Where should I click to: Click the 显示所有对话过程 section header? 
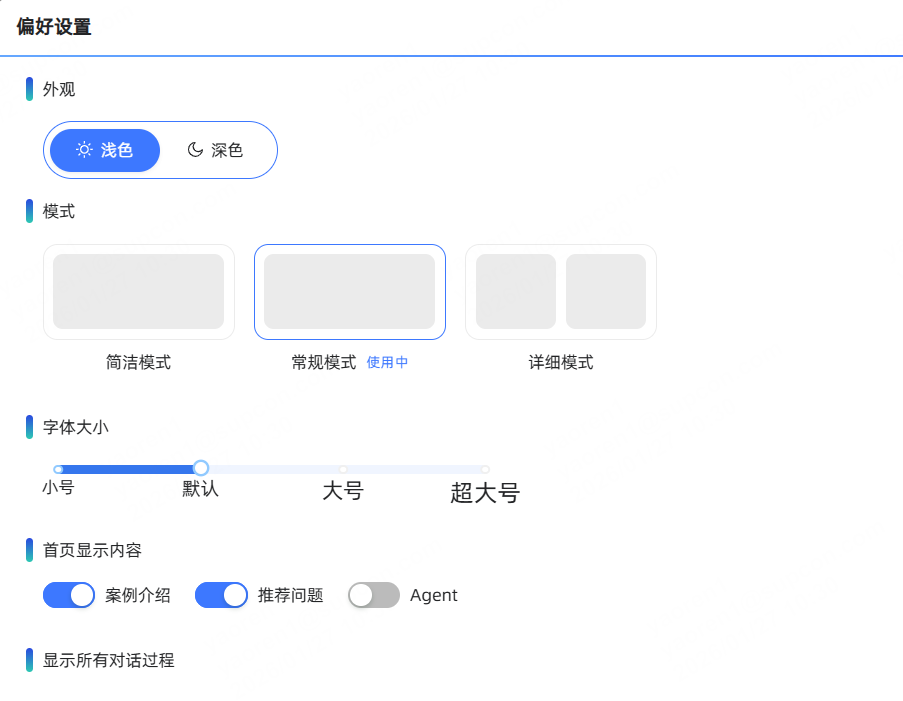tap(107, 660)
